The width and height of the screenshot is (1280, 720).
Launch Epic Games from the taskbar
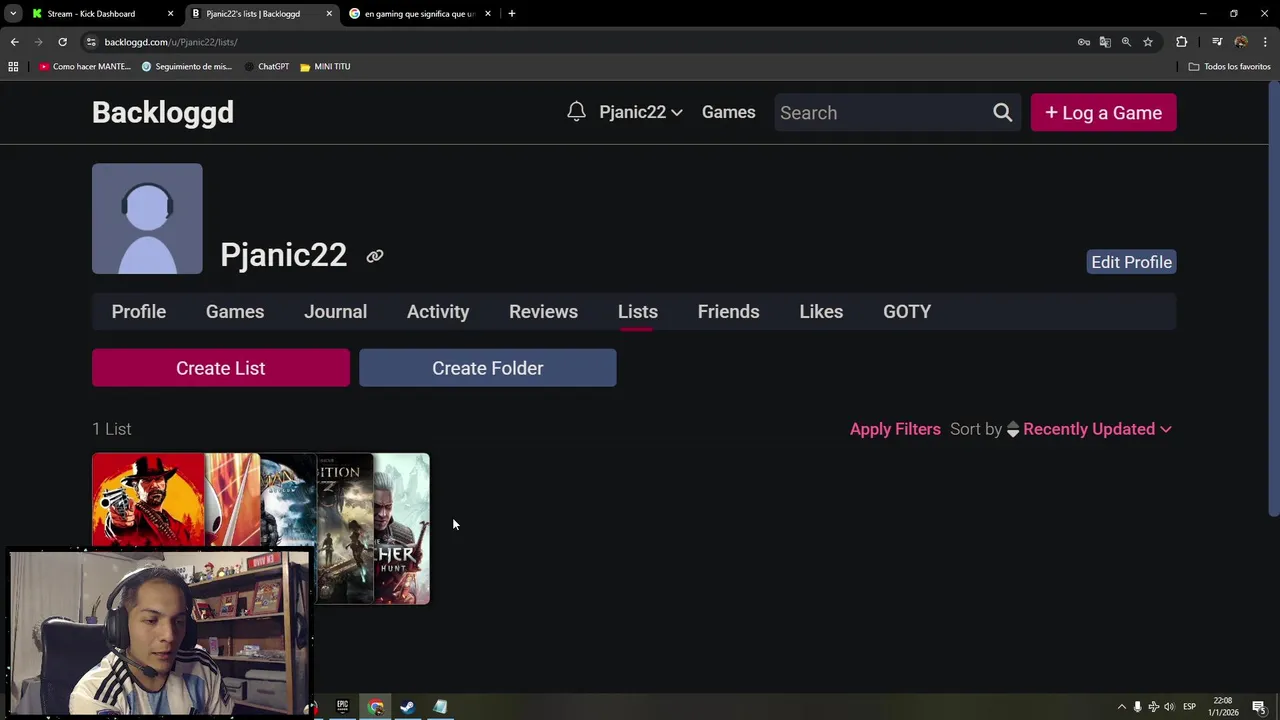click(342, 707)
